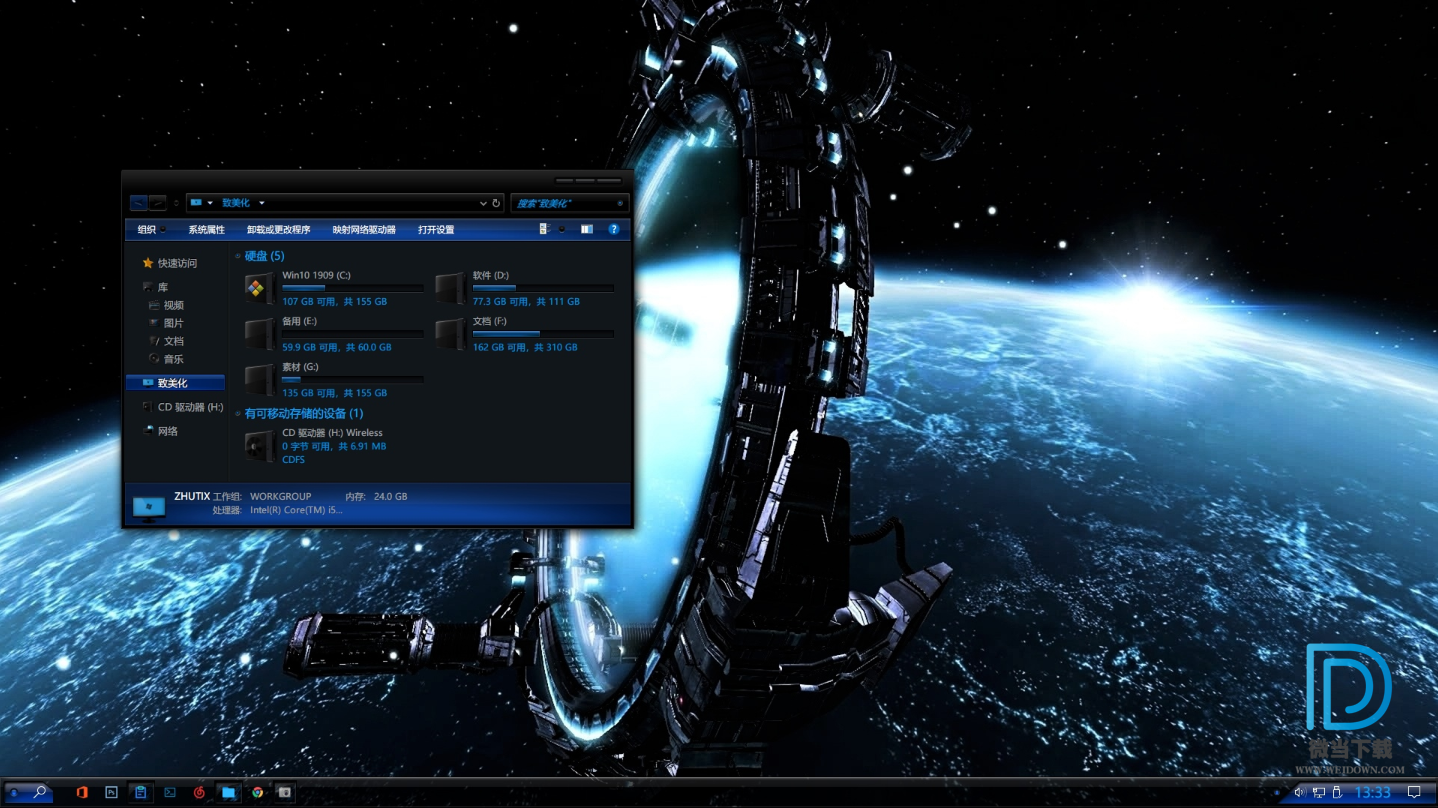Open the 视频 library
Screen dimensions: 1438x808
point(166,305)
